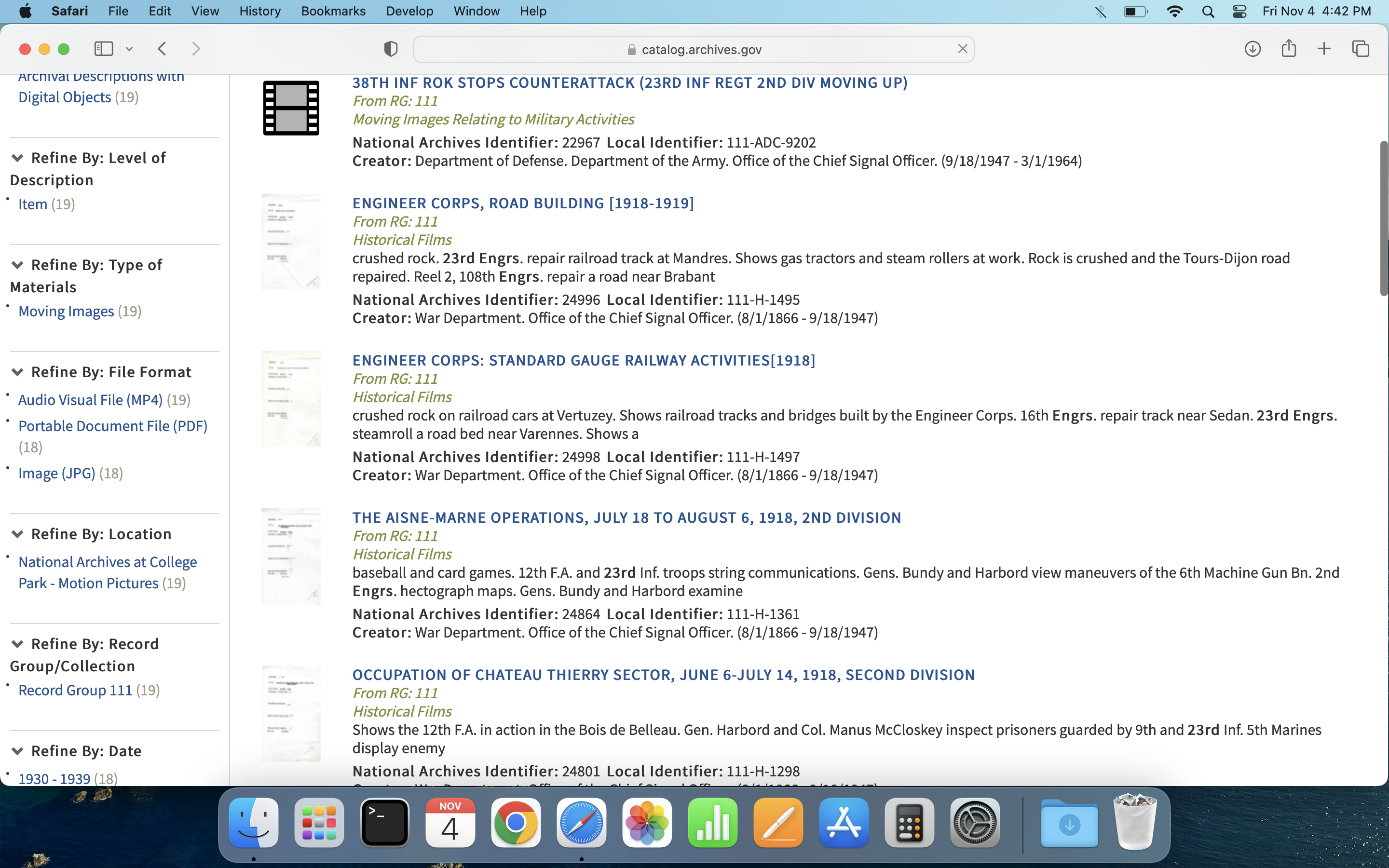Image resolution: width=1389 pixels, height=868 pixels.
Task: Open the Safari downloads icon
Action: (x=1253, y=49)
